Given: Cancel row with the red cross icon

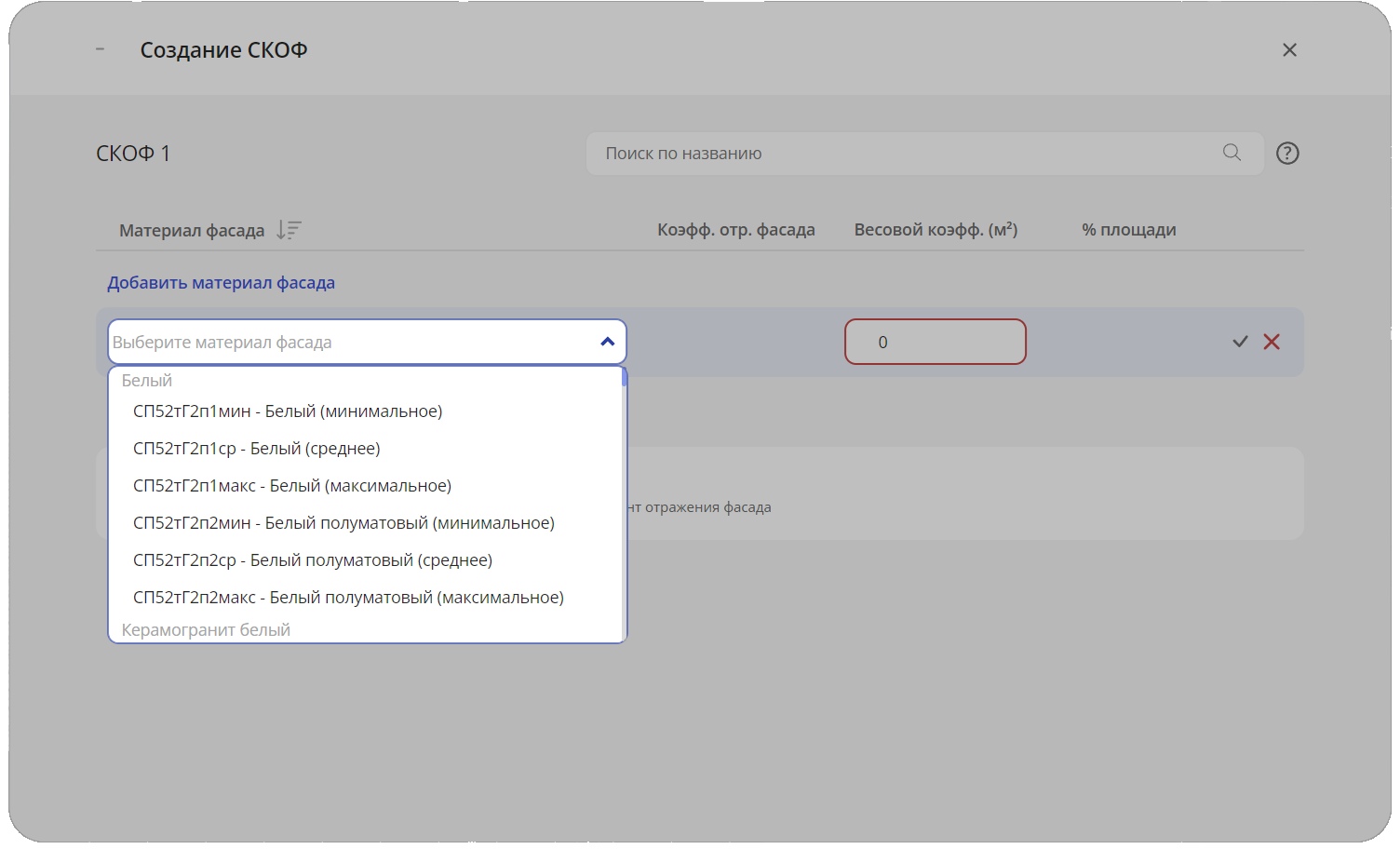Looking at the screenshot, I should 1272,342.
